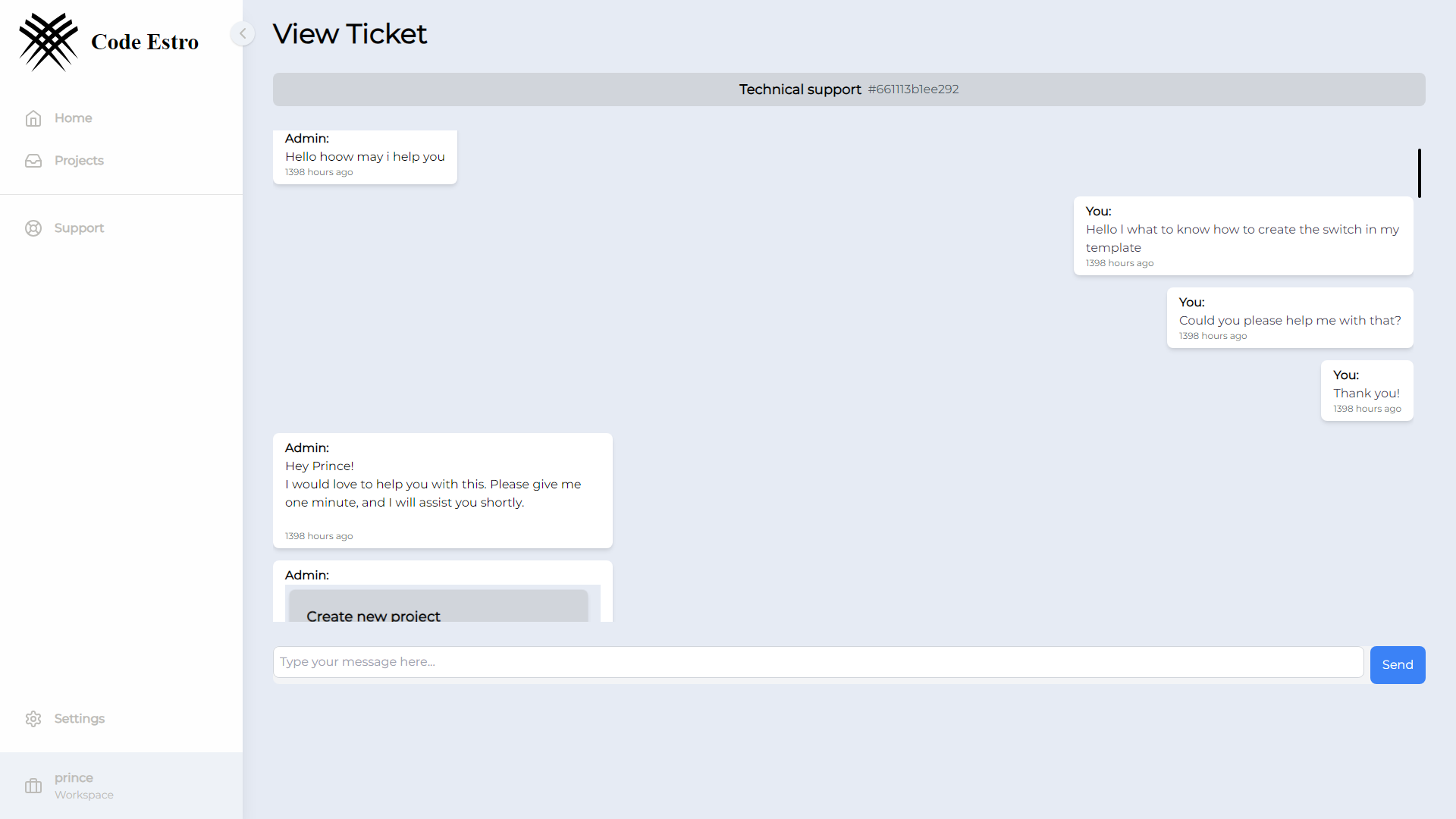Collapse the sidebar using the chevron arrow

[242, 33]
